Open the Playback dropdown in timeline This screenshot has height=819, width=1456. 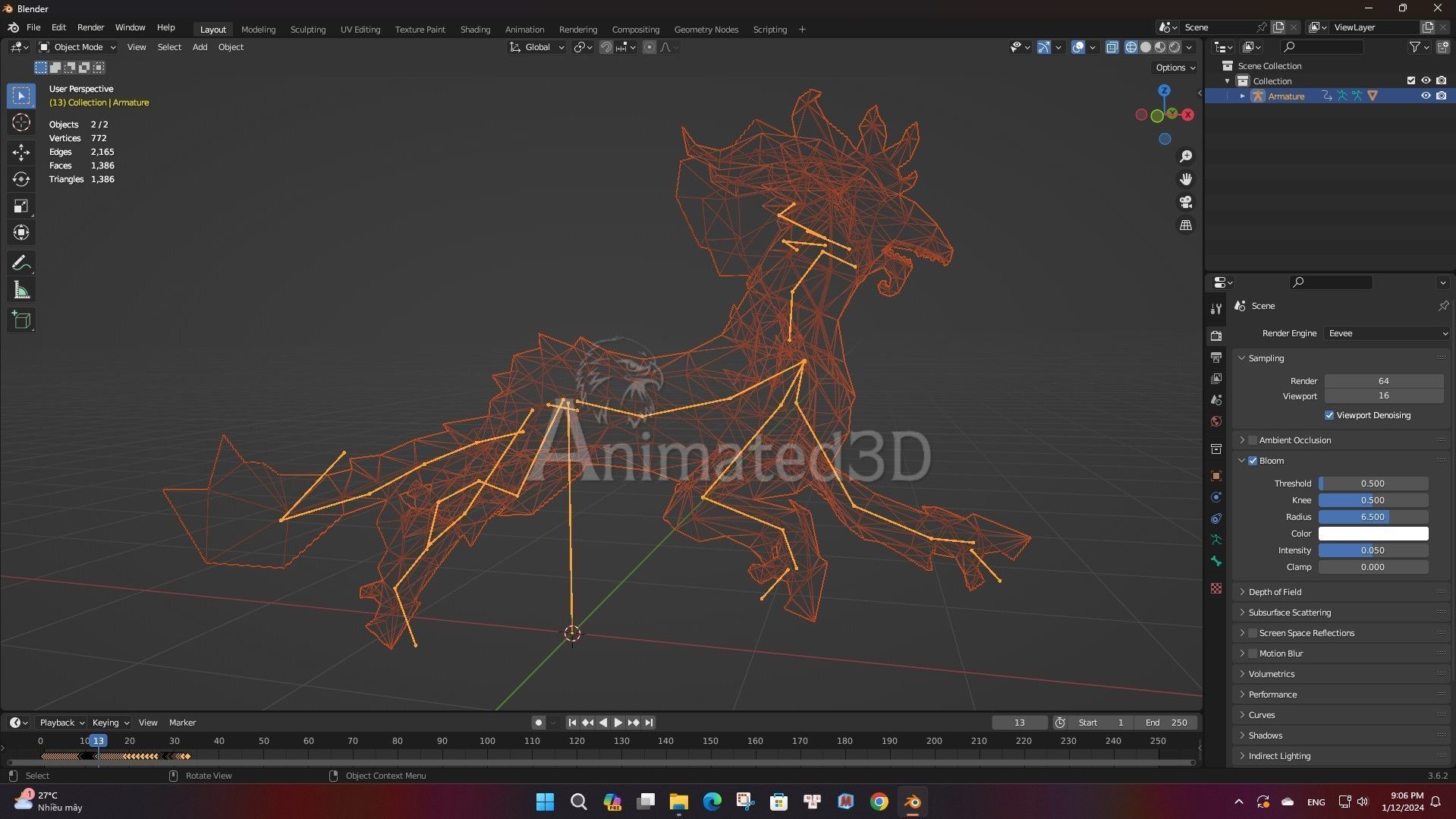click(x=61, y=723)
